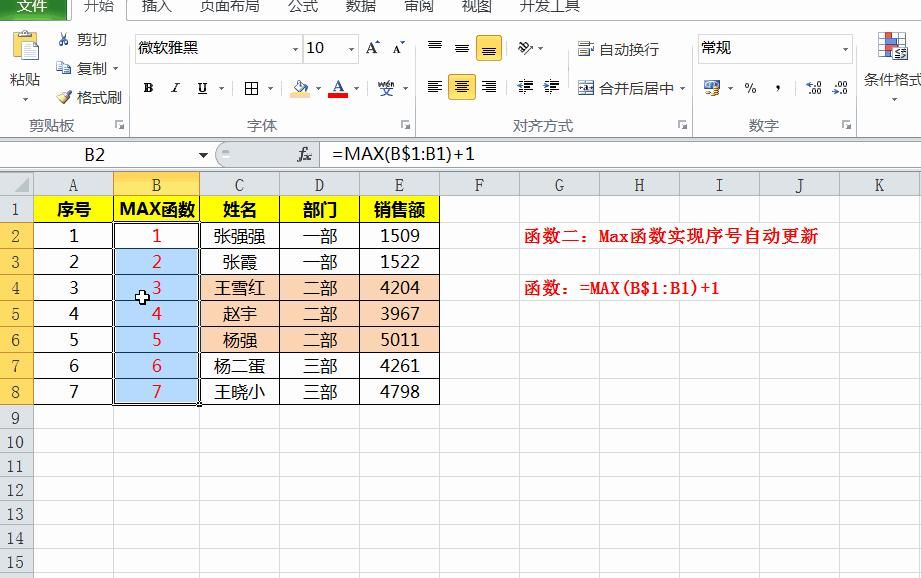Open font (字体) group dialog launcher
921x578 pixels.
click(405, 125)
